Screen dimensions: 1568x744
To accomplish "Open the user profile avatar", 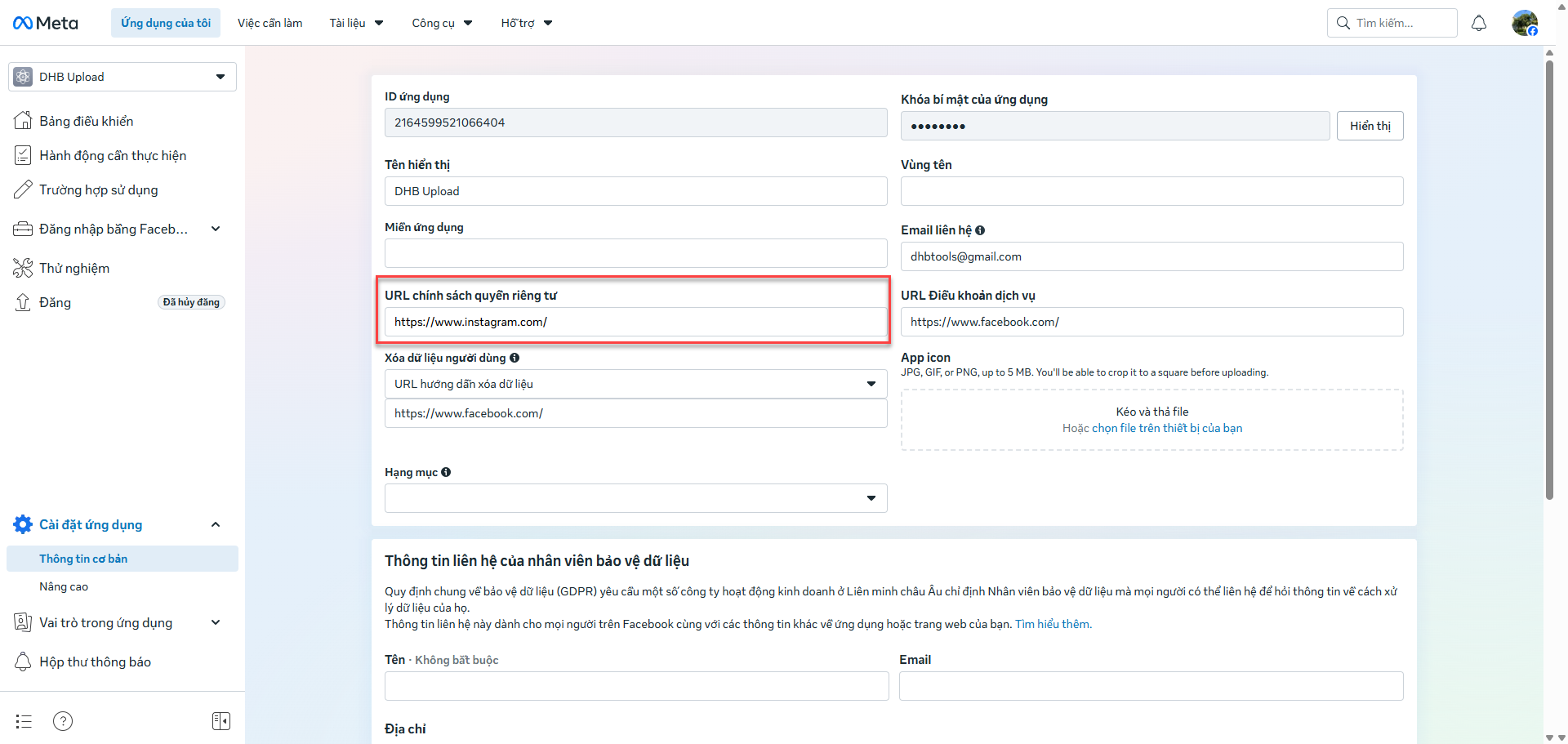I will click(x=1524, y=23).
